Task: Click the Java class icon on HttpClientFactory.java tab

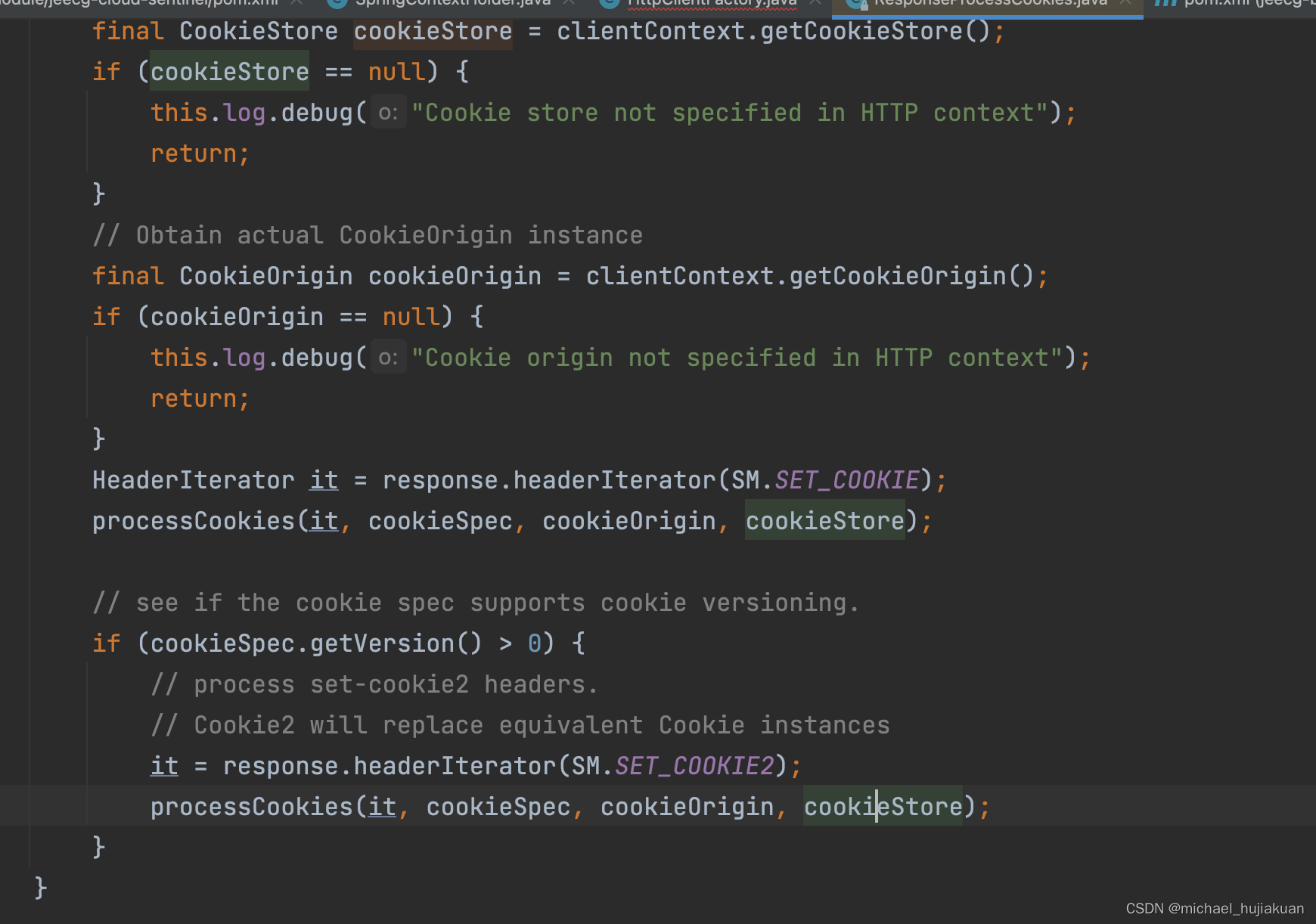Action: point(610,3)
